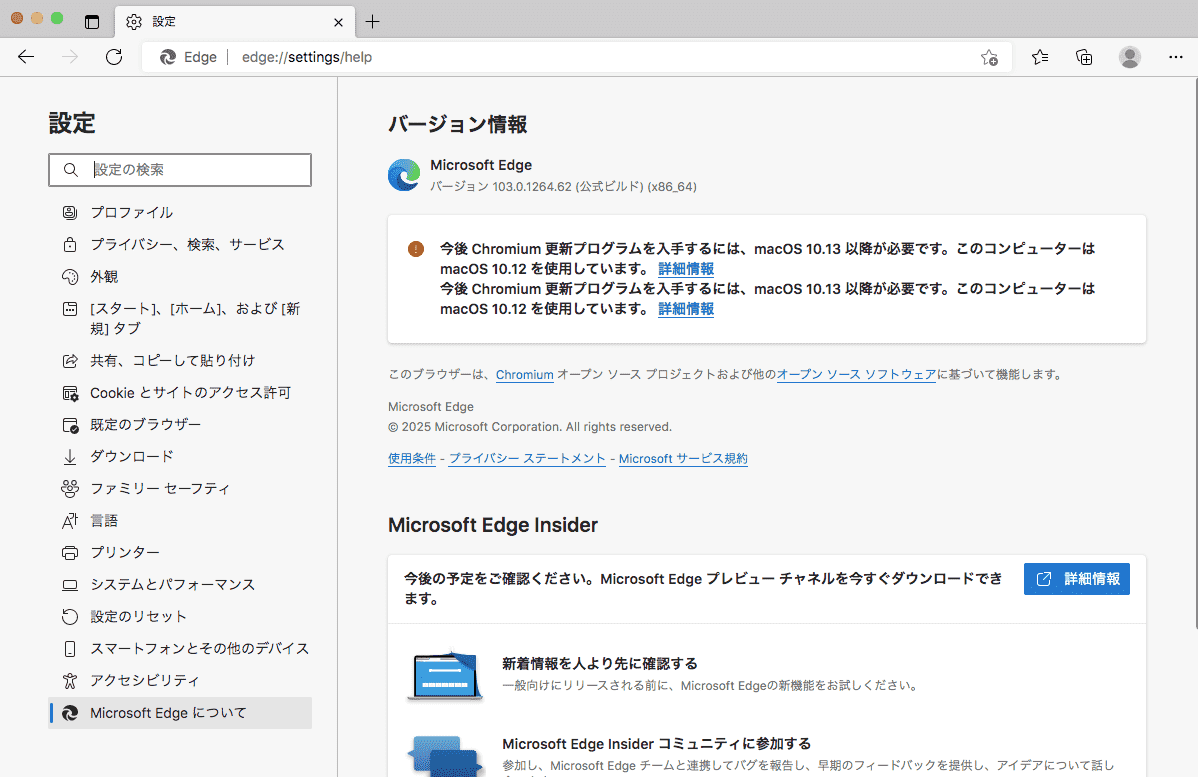Reload the page with refresh icon
The width and height of the screenshot is (1198, 777).
[x=114, y=57]
